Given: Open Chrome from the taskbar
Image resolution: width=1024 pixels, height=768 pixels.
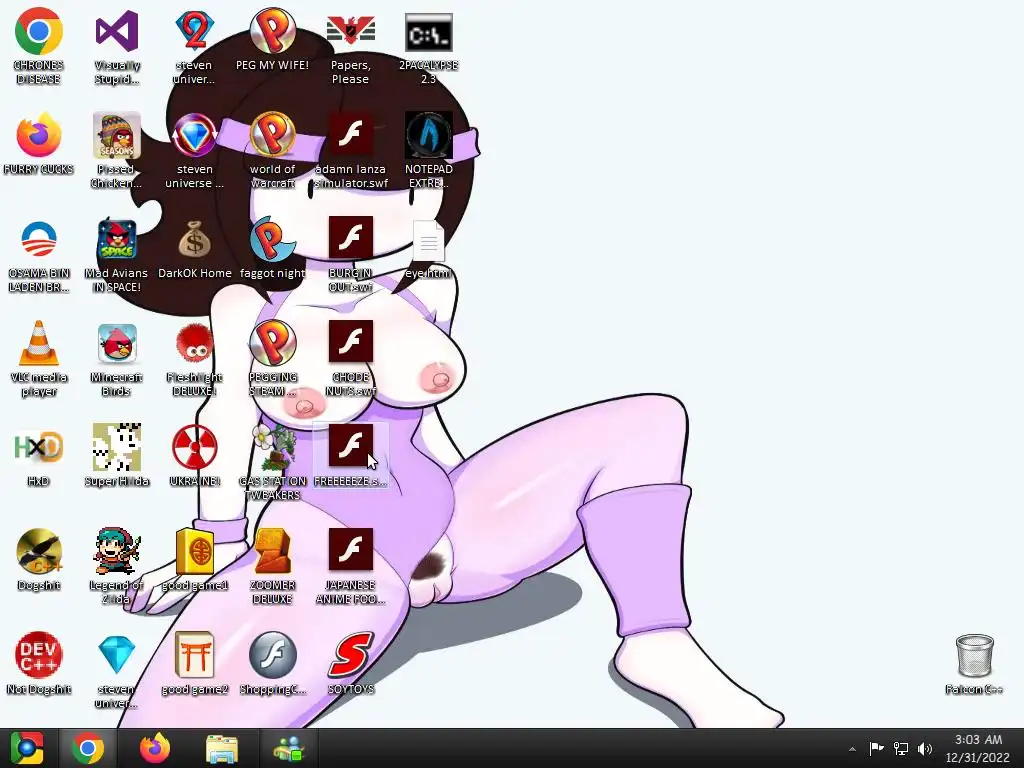Looking at the screenshot, I should pos(88,748).
